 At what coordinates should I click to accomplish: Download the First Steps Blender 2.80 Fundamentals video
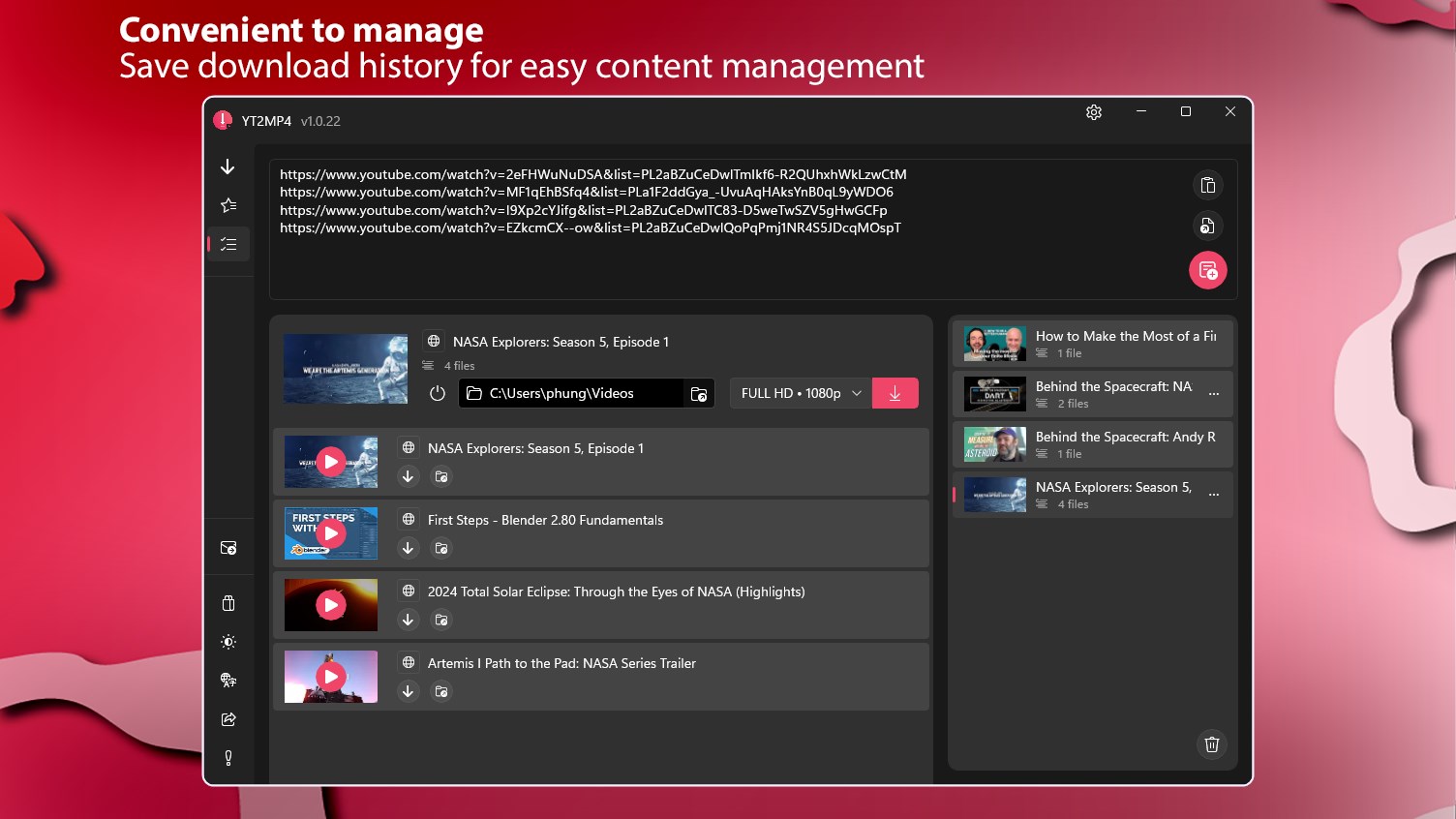tap(409, 548)
